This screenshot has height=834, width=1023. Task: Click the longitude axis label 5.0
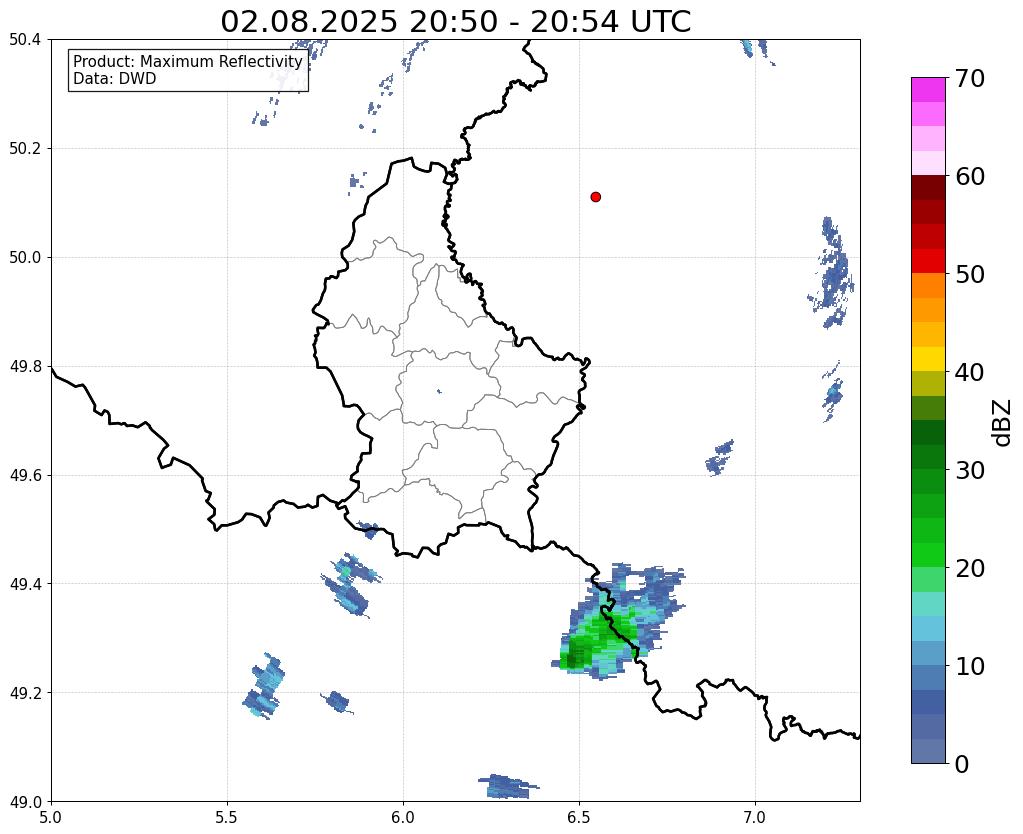51,817
